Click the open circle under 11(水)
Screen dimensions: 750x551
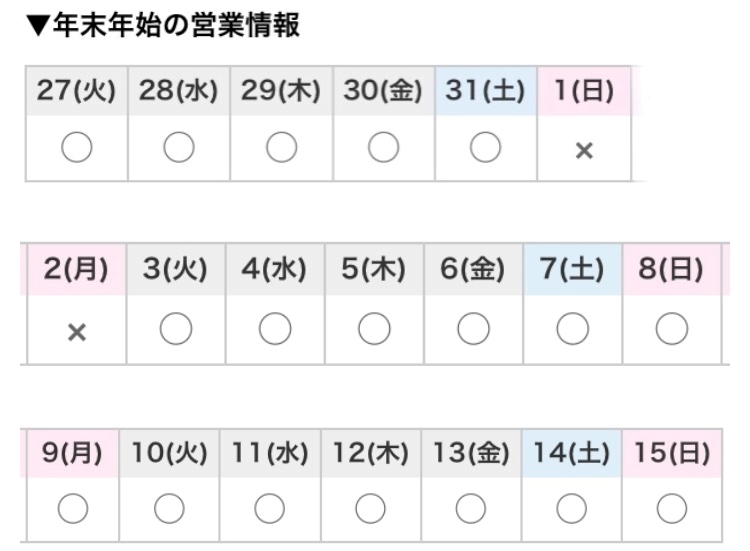(x=269, y=509)
